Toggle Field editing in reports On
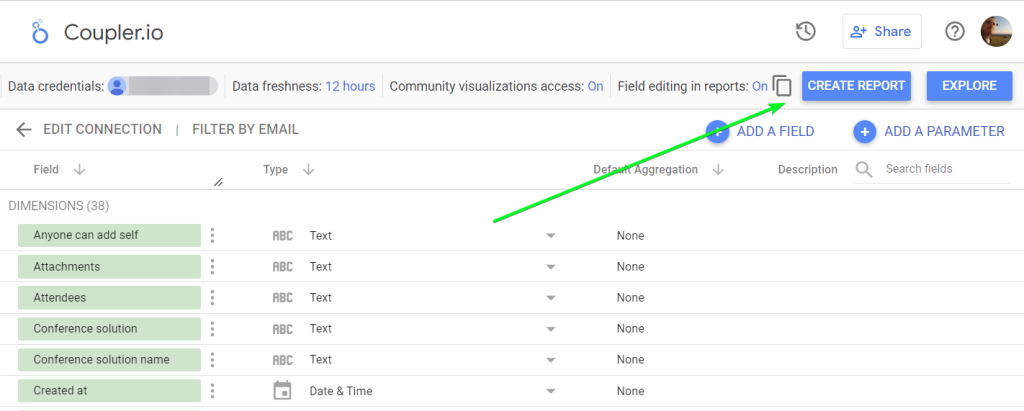The width and height of the screenshot is (1024, 411). coord(760,86)
